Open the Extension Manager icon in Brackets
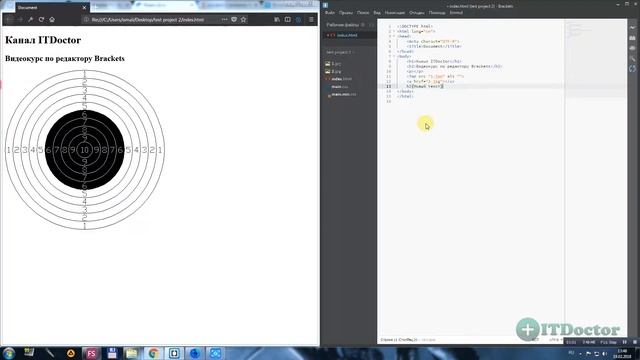The width and height of the screenshot is (640, 360). point(633,38)
